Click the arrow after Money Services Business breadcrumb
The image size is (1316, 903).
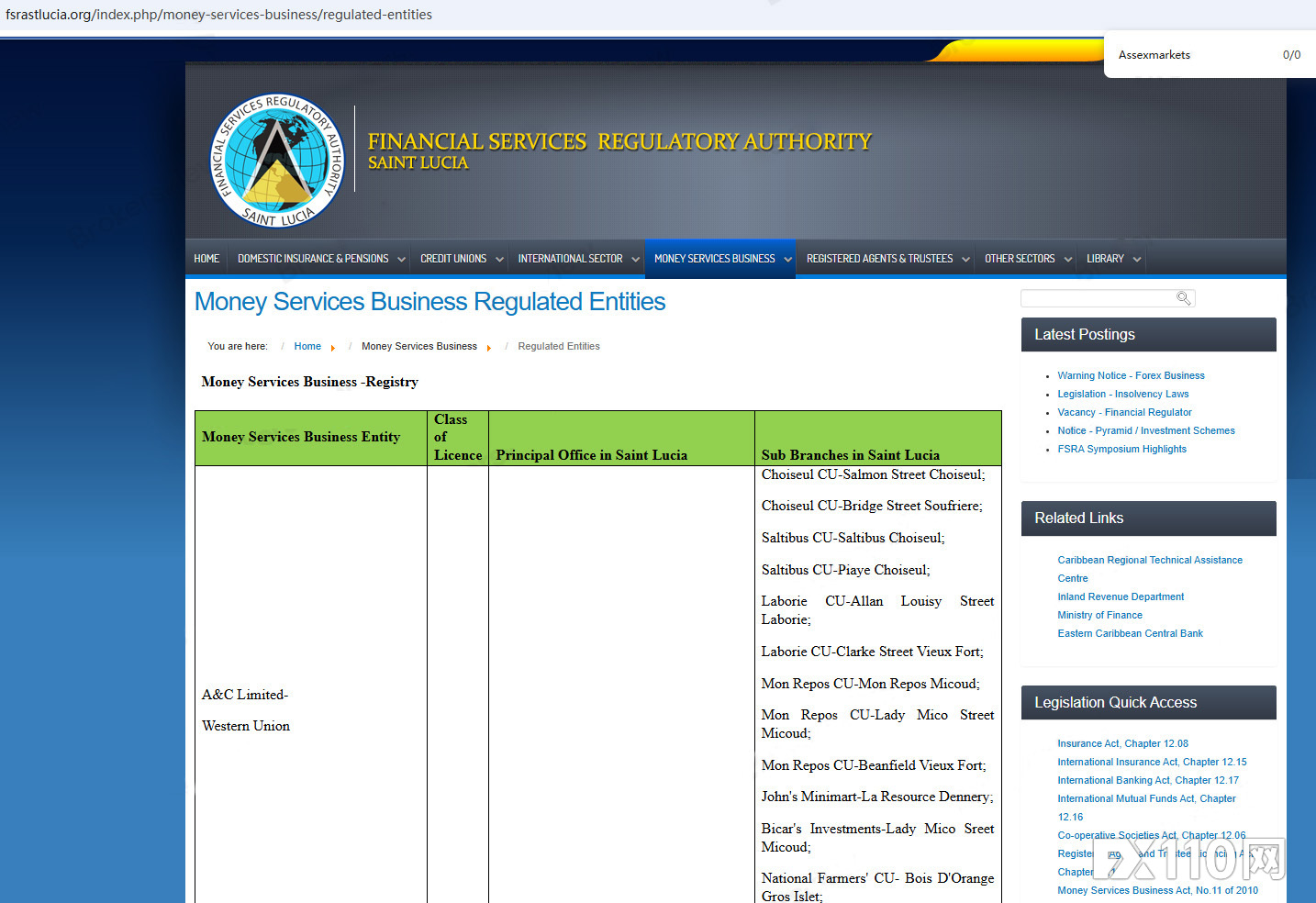489,348
